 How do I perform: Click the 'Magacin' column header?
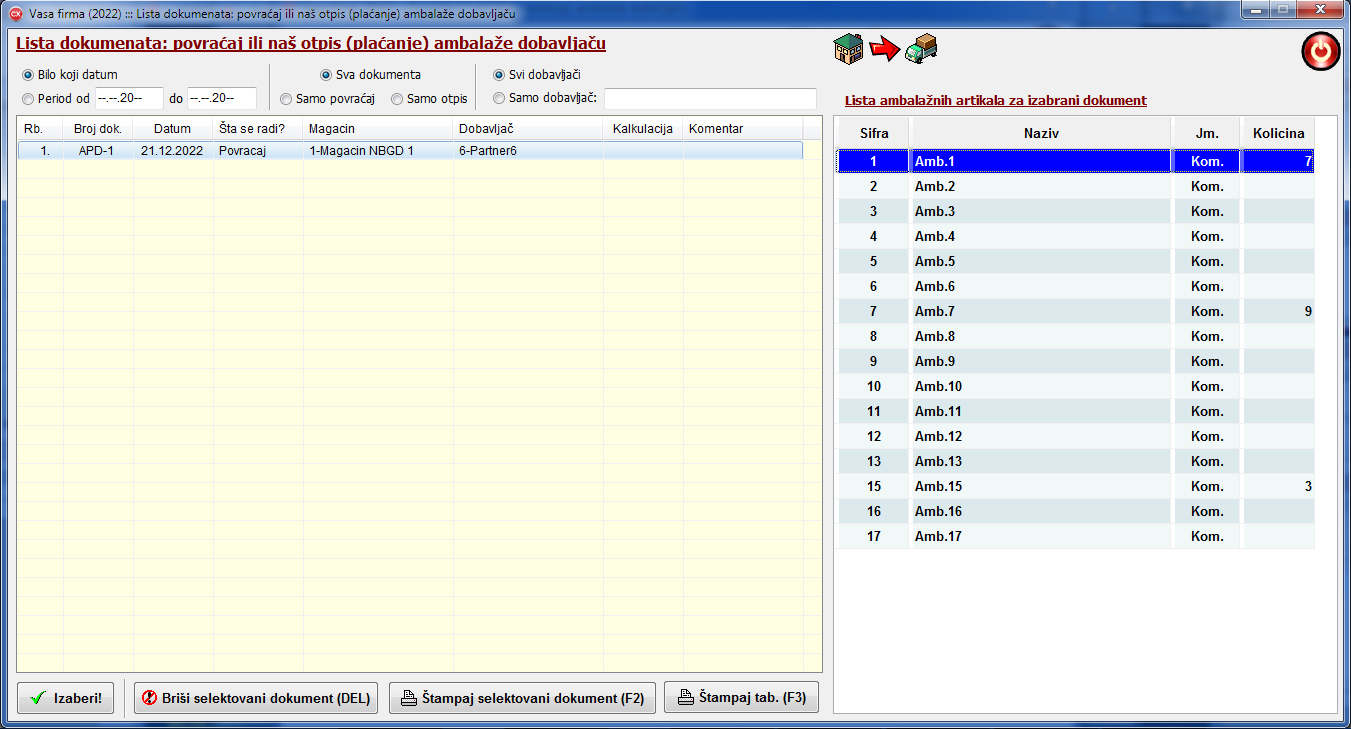point(378,129)
